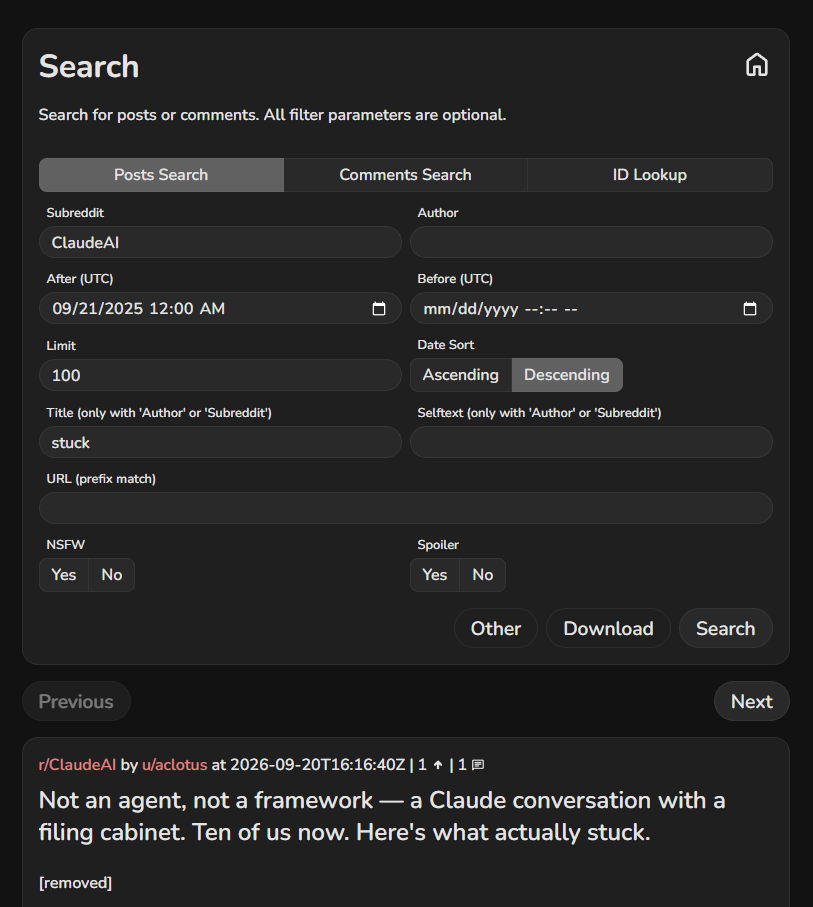Click the Subreddit field containing ClaudeAI
This screenshot has height=907, width=813.
[220, 242]
